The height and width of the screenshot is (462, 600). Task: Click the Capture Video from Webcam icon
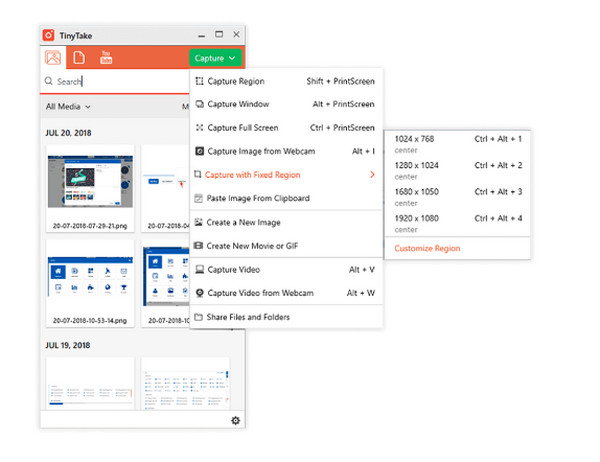[199, 293]
